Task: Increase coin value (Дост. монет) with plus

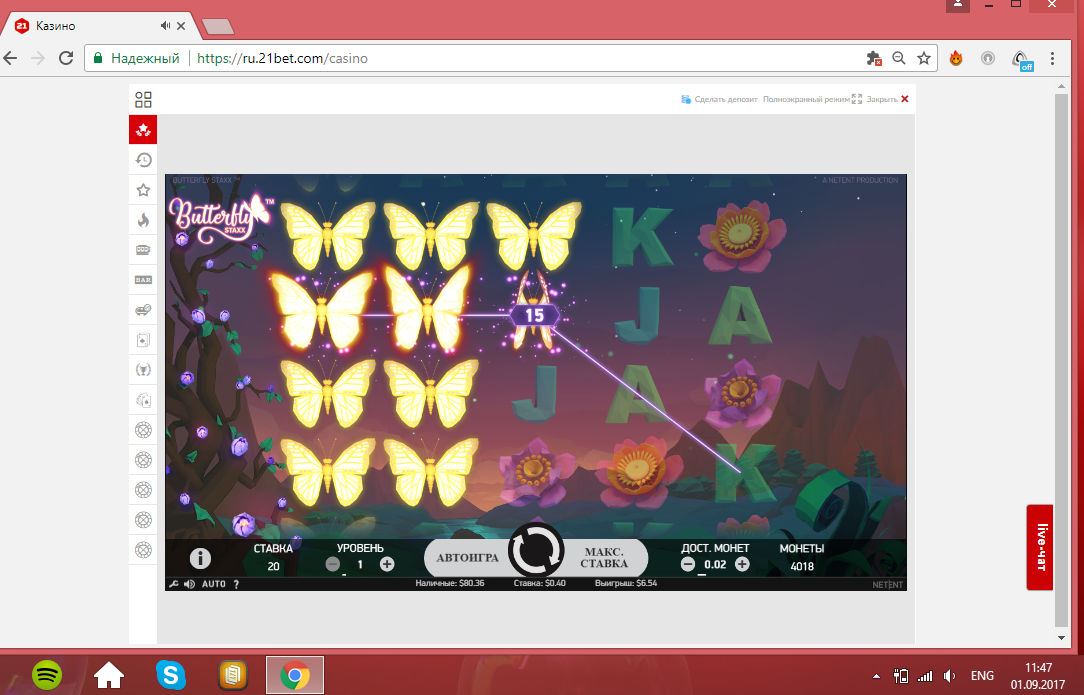Action: (742, 564)
